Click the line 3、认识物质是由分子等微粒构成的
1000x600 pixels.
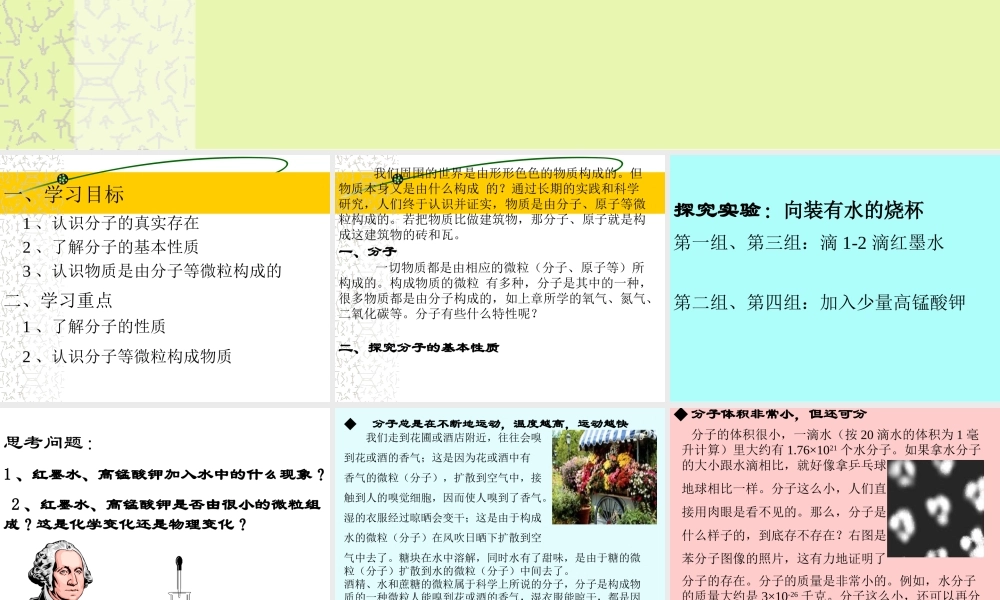pyautogui.click(x=152, y=271)
